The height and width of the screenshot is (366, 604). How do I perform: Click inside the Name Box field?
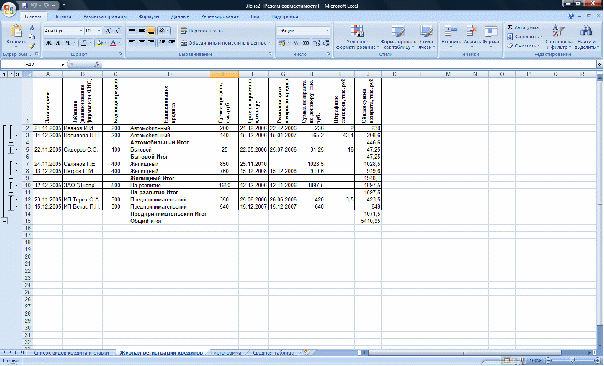click(x=30, y=64)
